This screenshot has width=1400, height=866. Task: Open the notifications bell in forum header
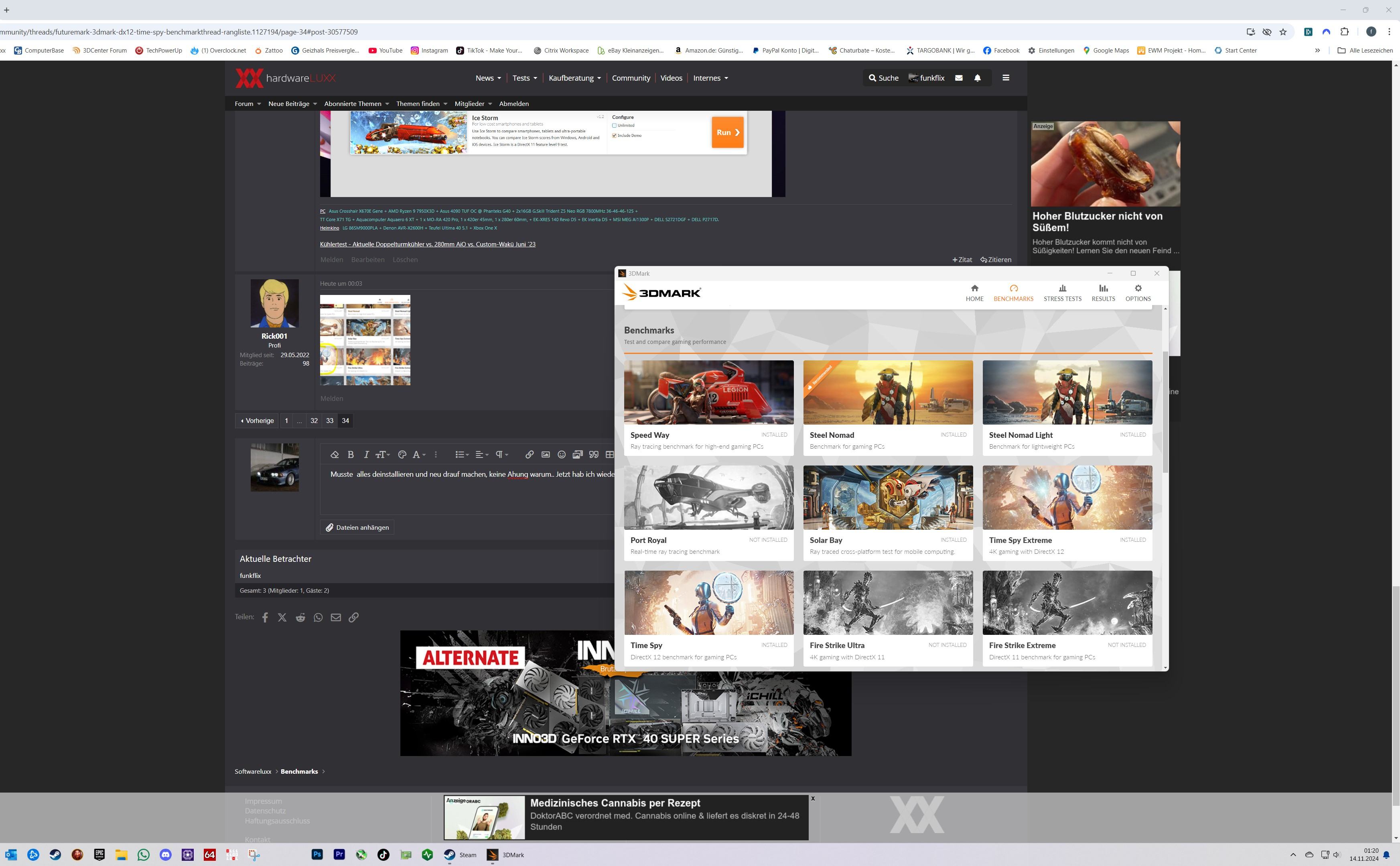pyautogui.click(x=978, y=78)
